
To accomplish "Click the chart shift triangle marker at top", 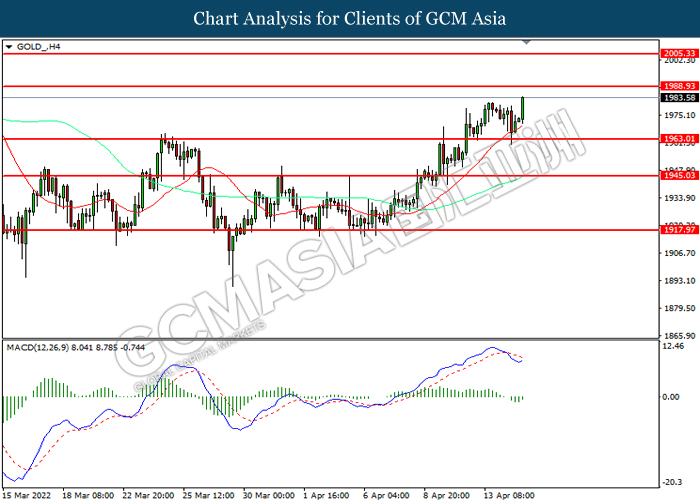I will tap(526, 42).
